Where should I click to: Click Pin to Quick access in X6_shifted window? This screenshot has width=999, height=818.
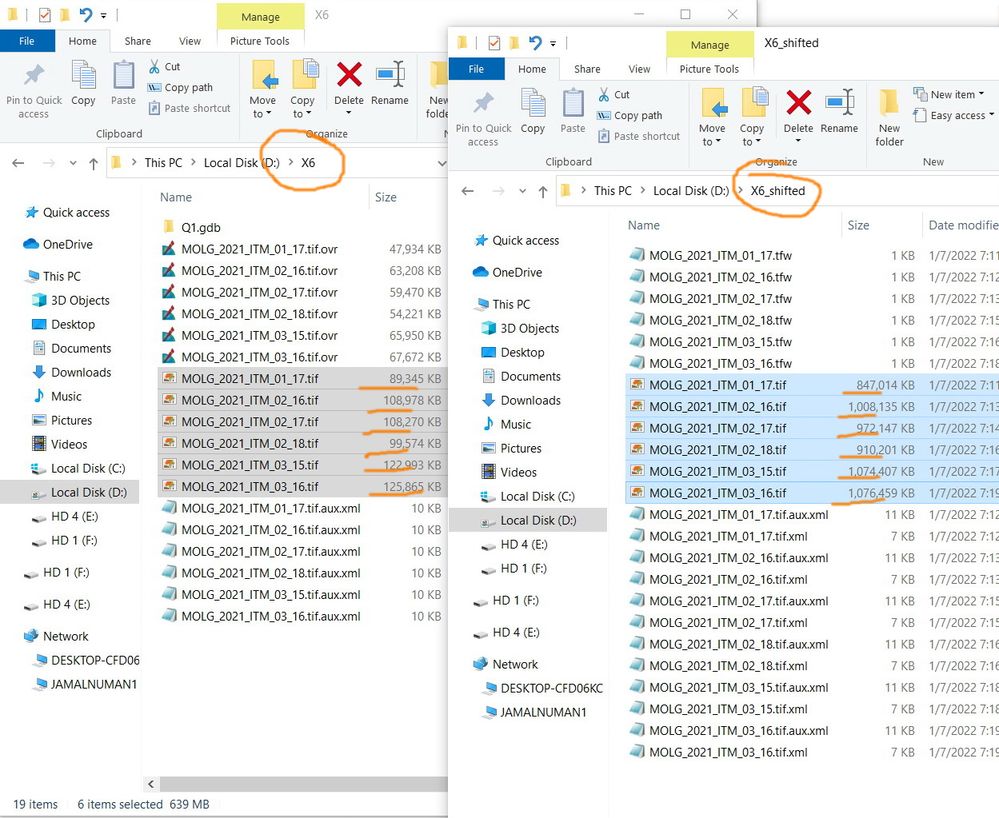click(484, 119)
